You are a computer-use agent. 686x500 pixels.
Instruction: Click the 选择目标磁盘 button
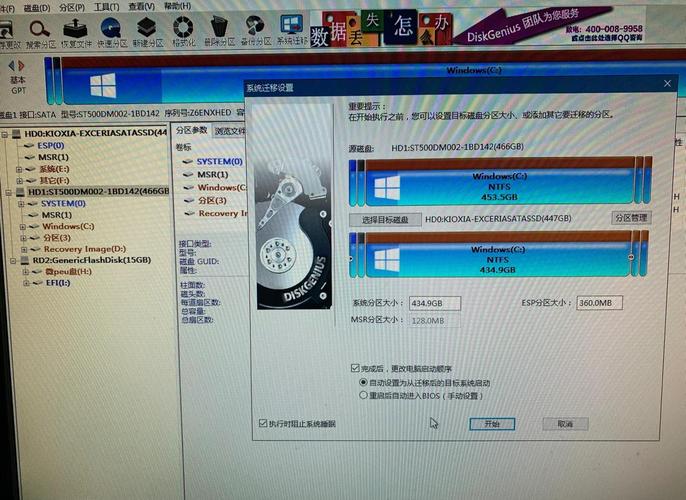(385, 220)
